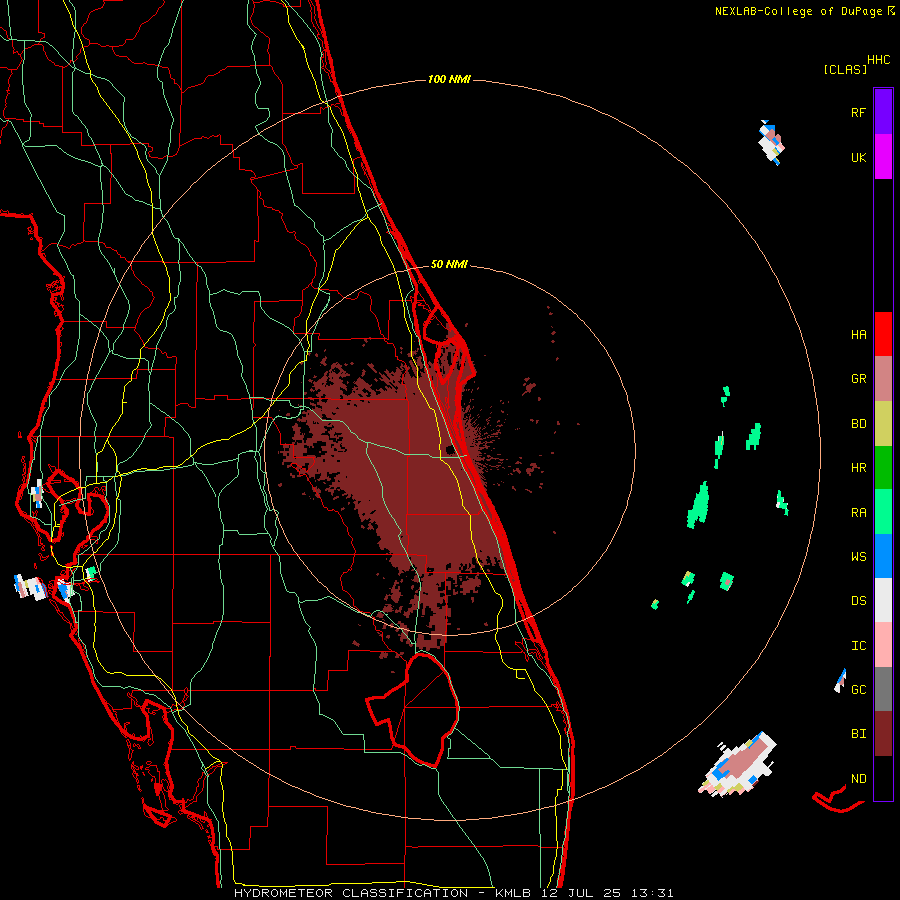Click the "RA" legend label
This screenshot has height=900, width=900.
click(858, 513)
